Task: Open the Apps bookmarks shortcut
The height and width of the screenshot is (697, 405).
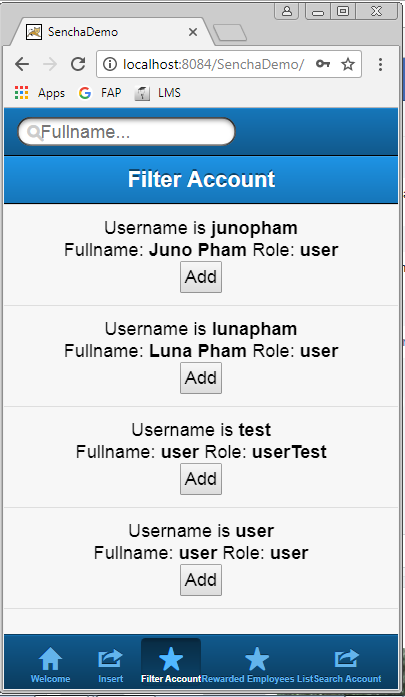Action: pos(40,93)
